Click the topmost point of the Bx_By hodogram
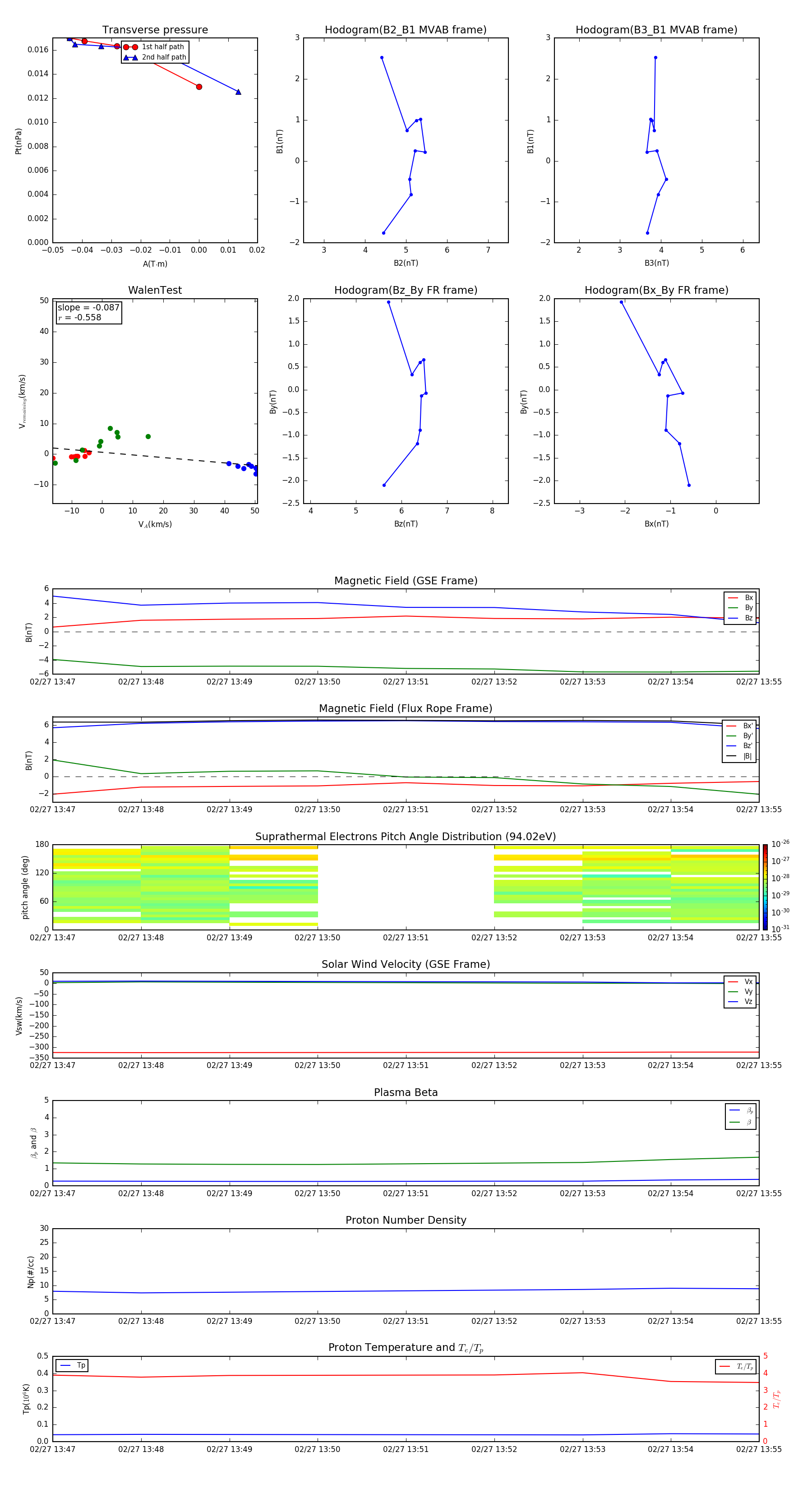The image size is (812, 1489). point(621,302)
